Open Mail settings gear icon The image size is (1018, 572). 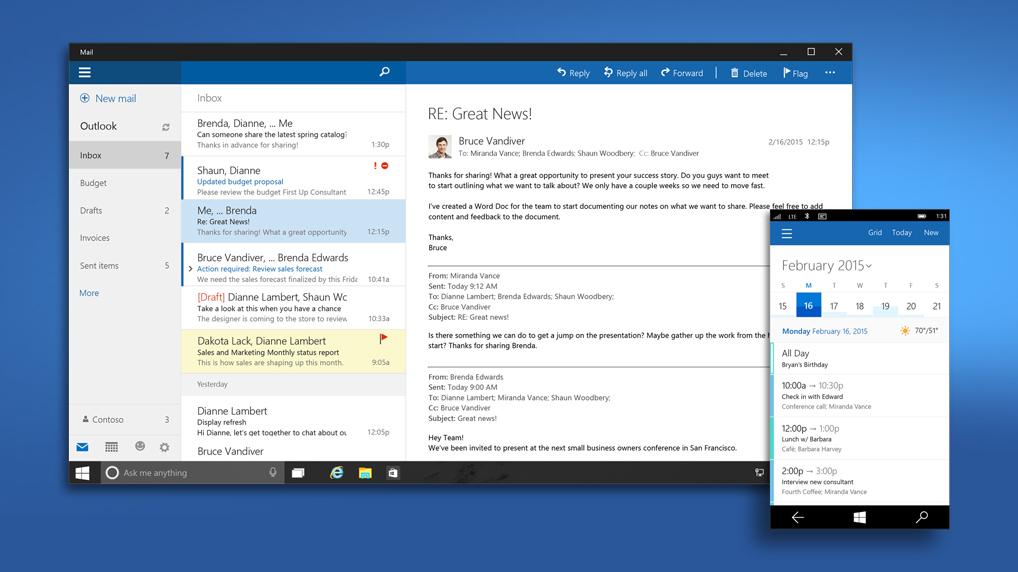click(x=165, y=447)
